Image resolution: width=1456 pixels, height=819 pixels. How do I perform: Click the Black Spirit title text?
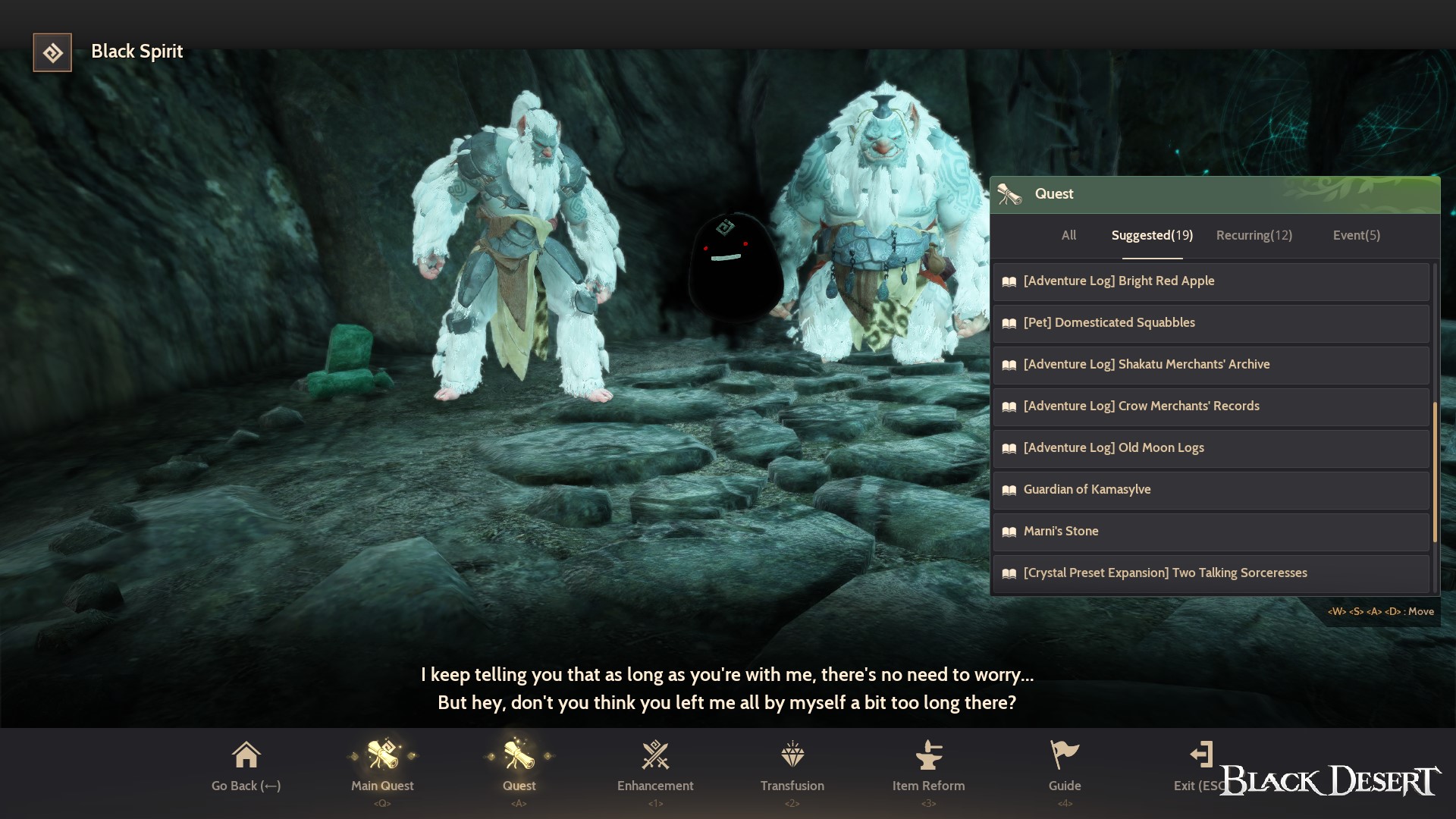pyautogui.click(x=136, y=51)
